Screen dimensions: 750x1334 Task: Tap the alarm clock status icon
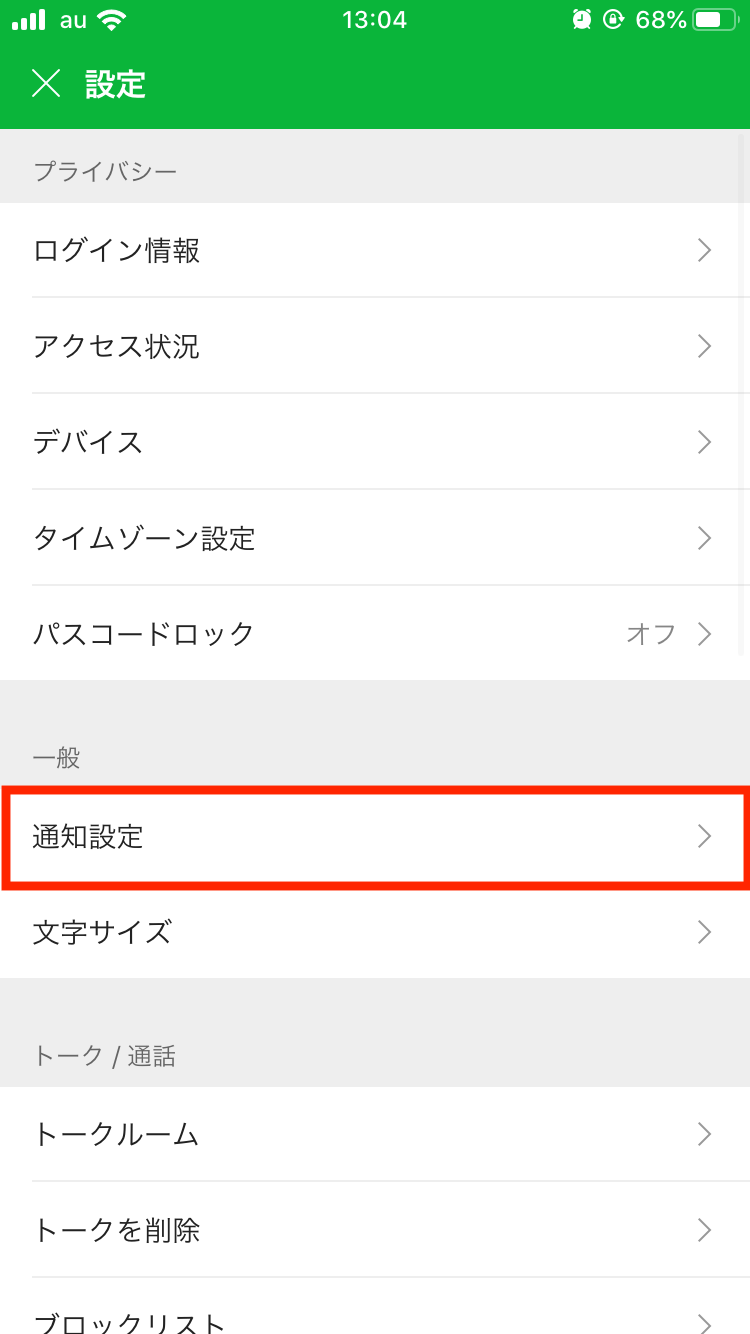[x=581, y=20]
